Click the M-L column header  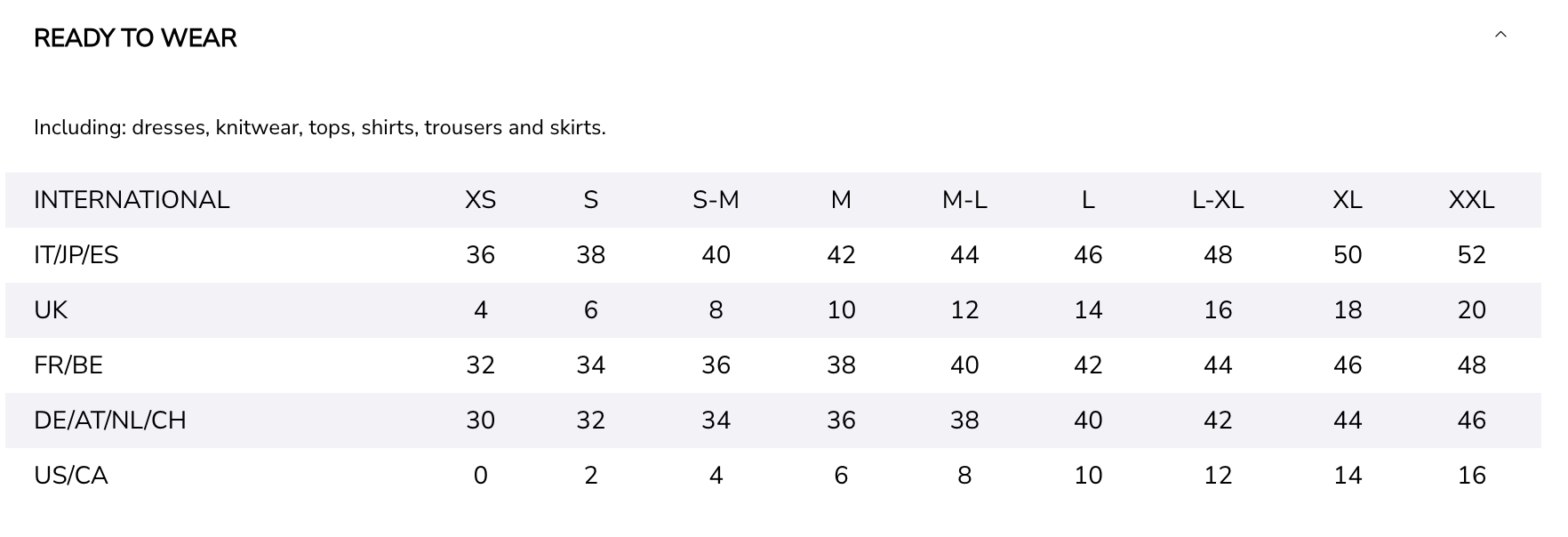964,200
